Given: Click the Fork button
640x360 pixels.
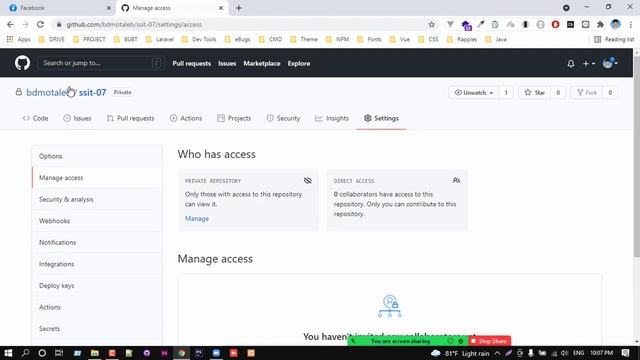Looking at the screenshot, I should [587, 93].
